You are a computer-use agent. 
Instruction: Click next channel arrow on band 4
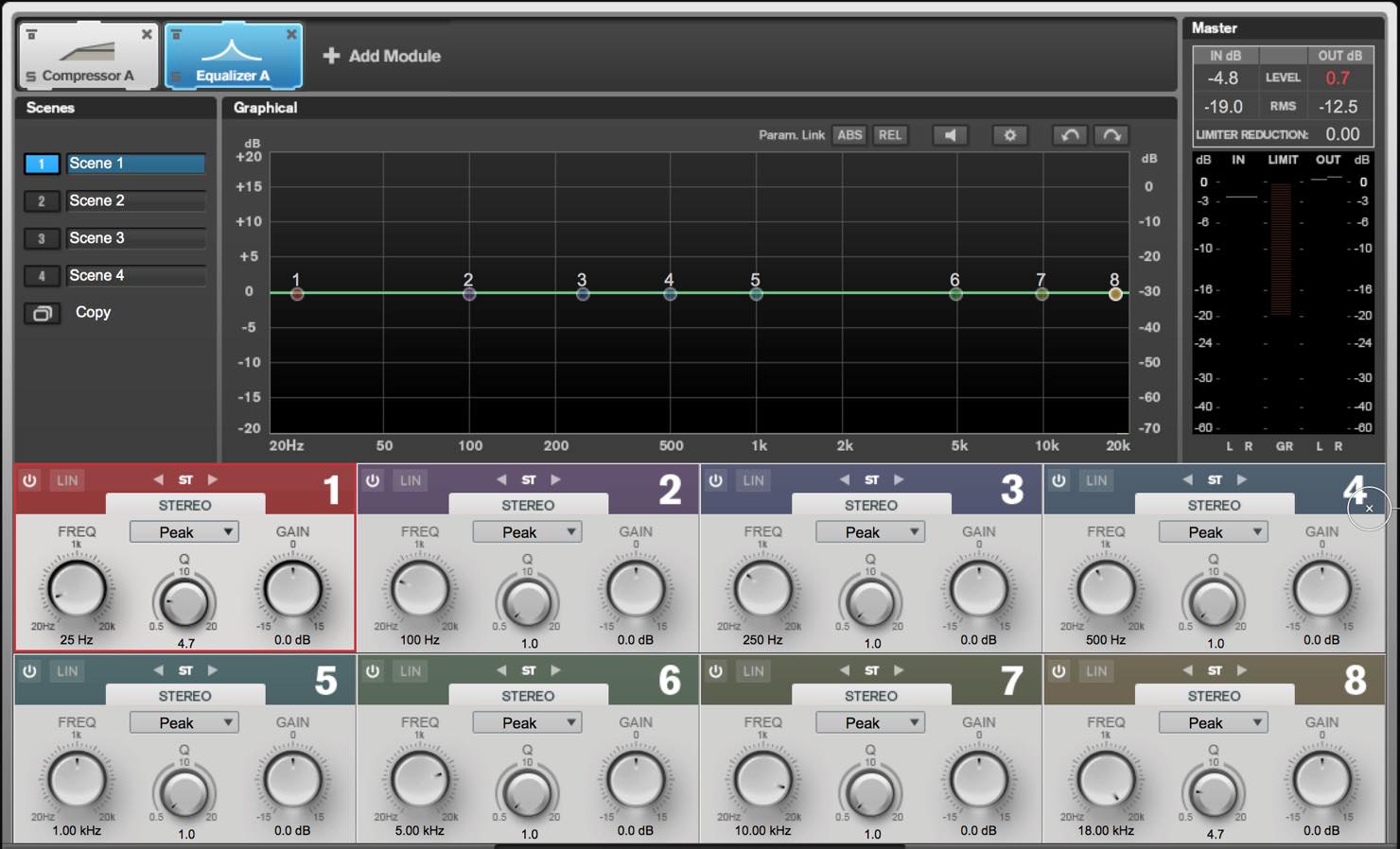(x=1242, y=480)
